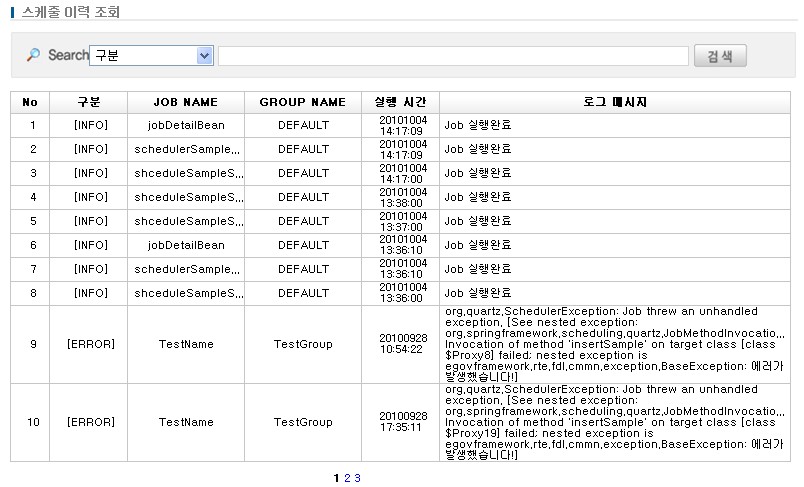Select current page 1 in pagination
804x487 pixels.
[336, 478]
